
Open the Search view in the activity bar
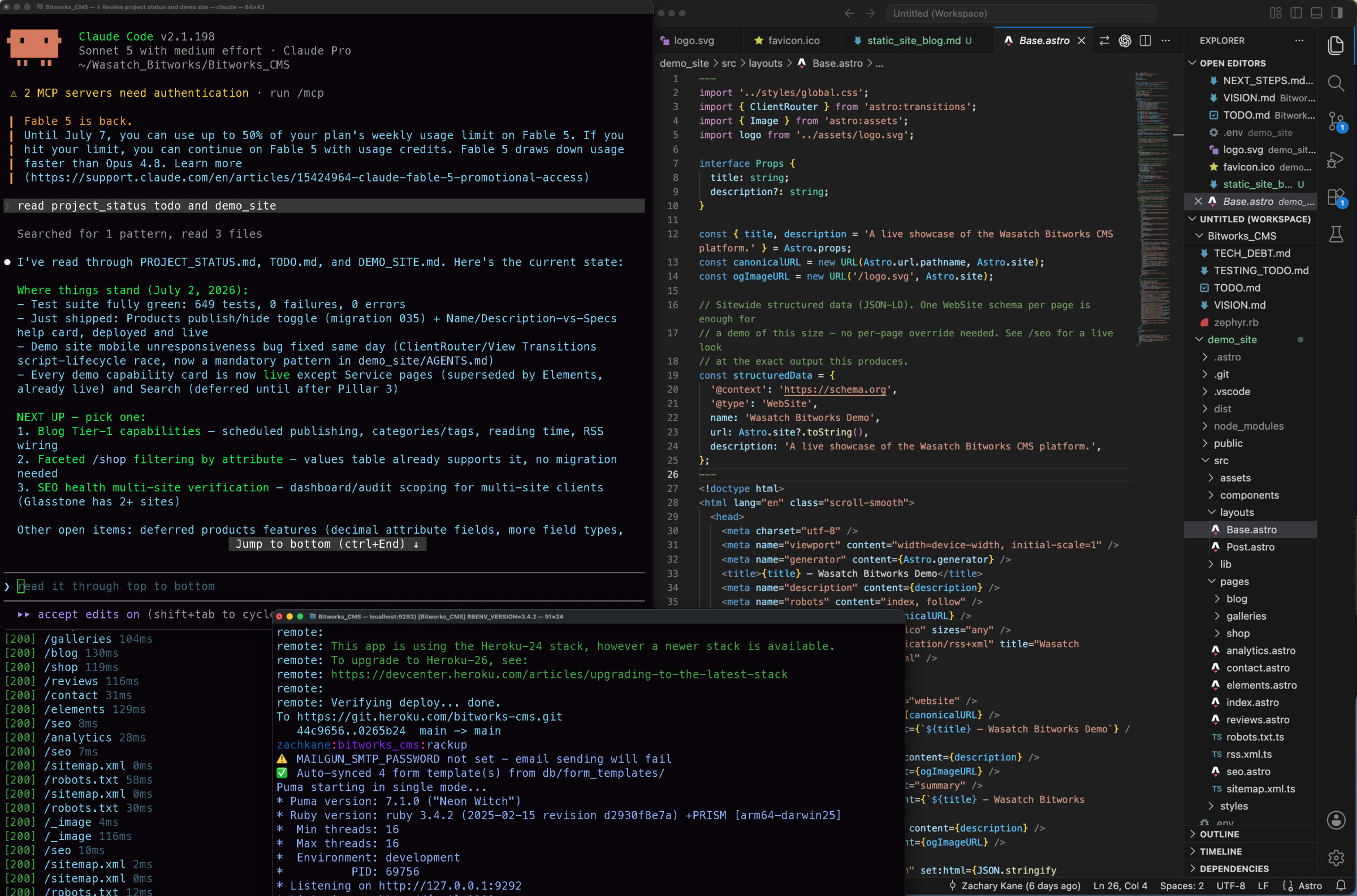1336,84
